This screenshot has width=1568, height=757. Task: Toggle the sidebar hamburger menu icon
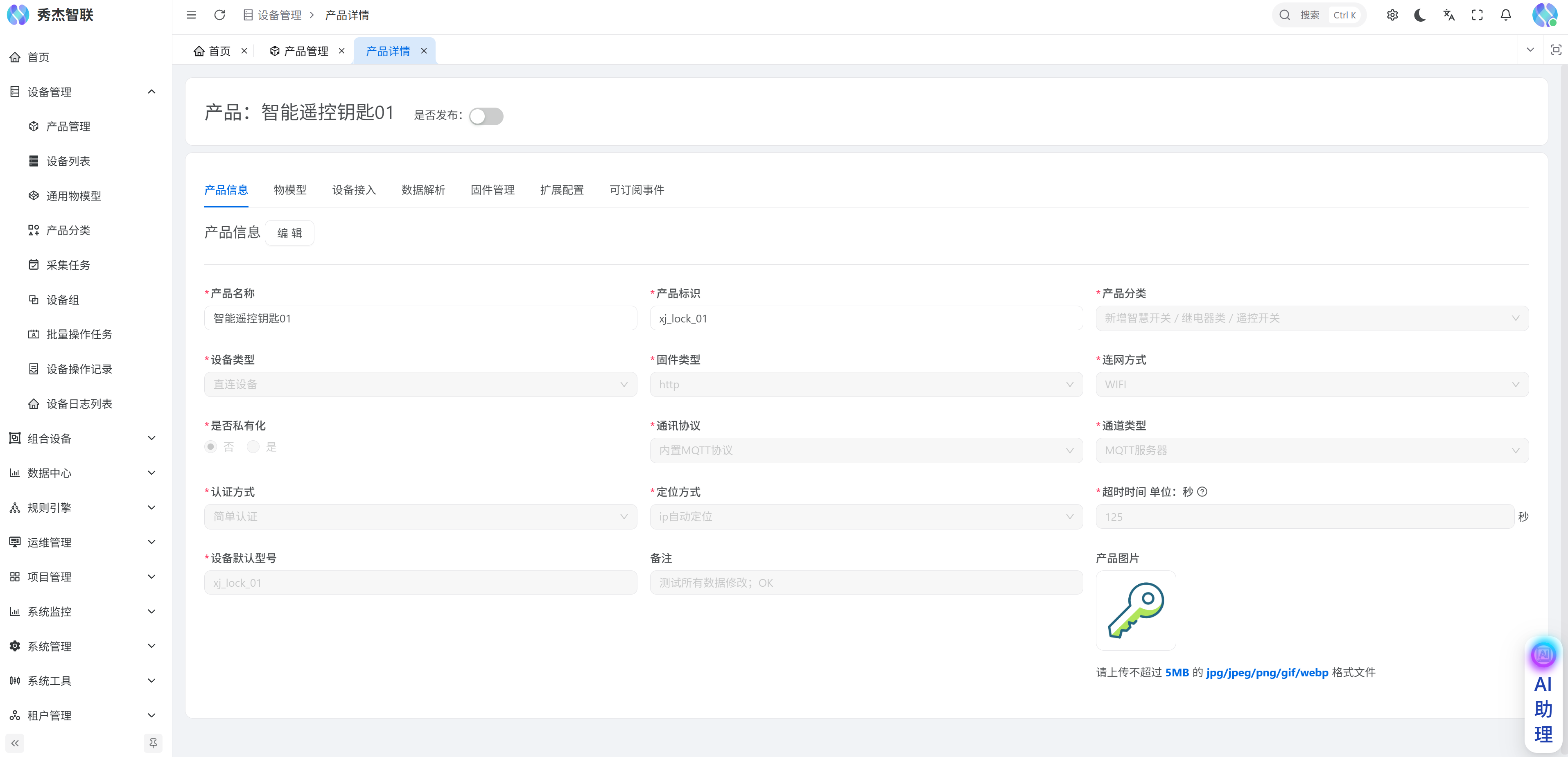(x=191, y=15)
